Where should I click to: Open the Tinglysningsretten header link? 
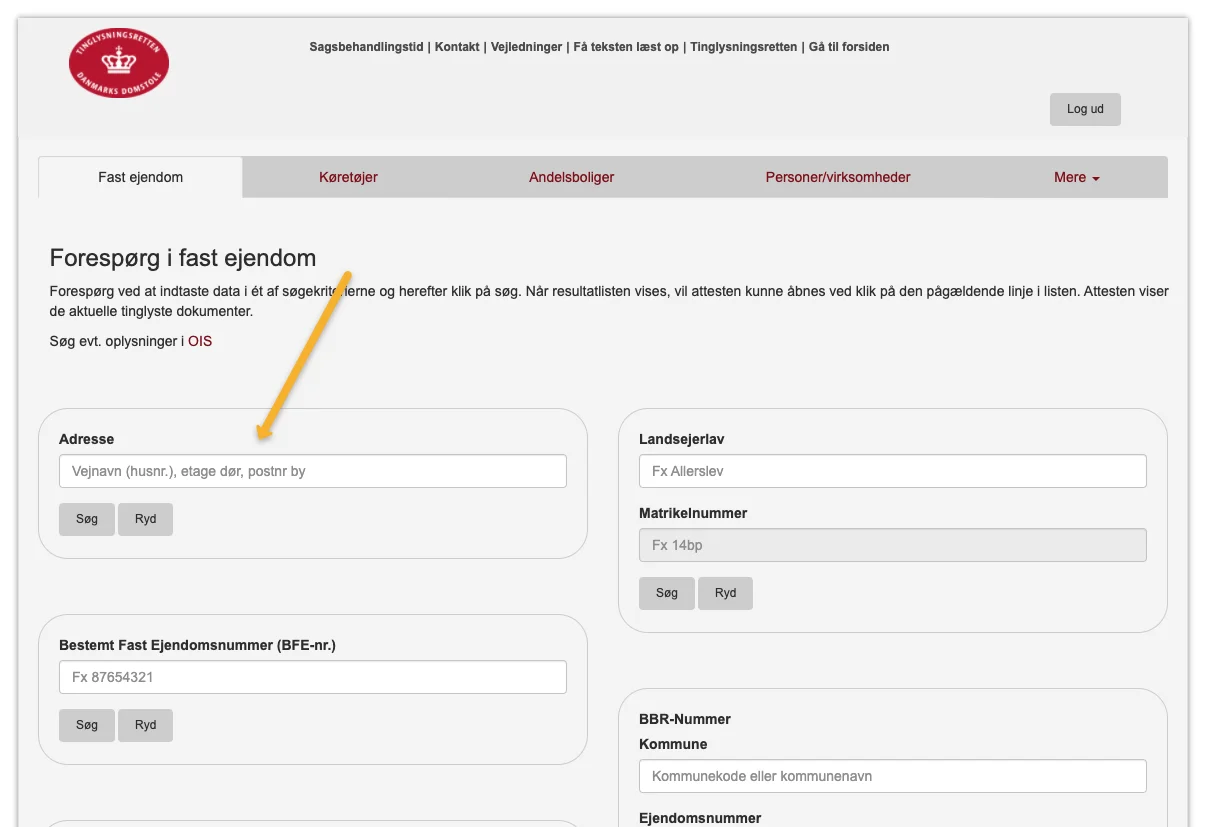tap(744, 47)
